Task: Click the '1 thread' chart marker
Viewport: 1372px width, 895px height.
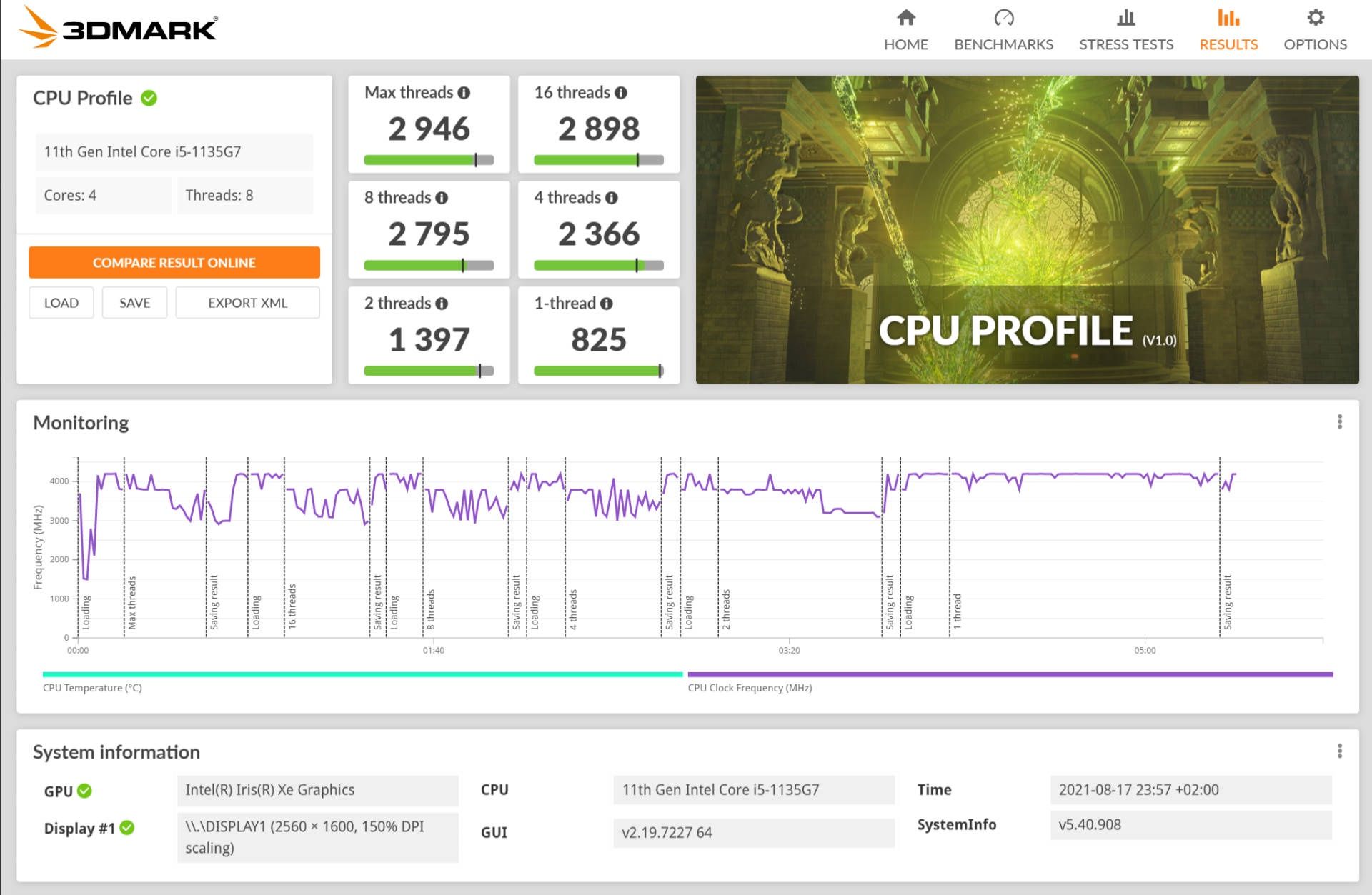Action: click(x=957, y=611)
